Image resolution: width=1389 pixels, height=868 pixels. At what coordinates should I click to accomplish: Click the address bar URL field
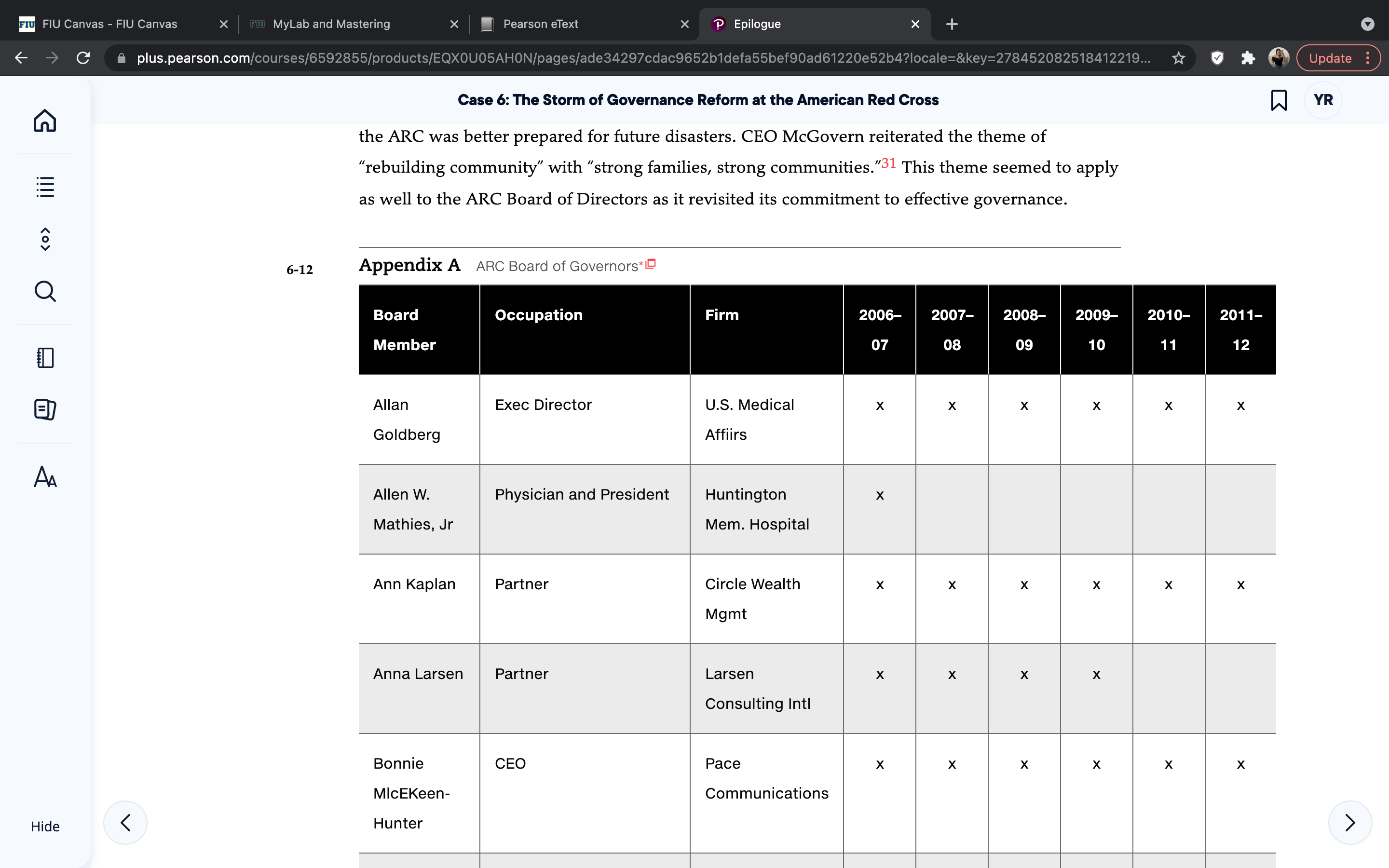(x=643, y=58)
